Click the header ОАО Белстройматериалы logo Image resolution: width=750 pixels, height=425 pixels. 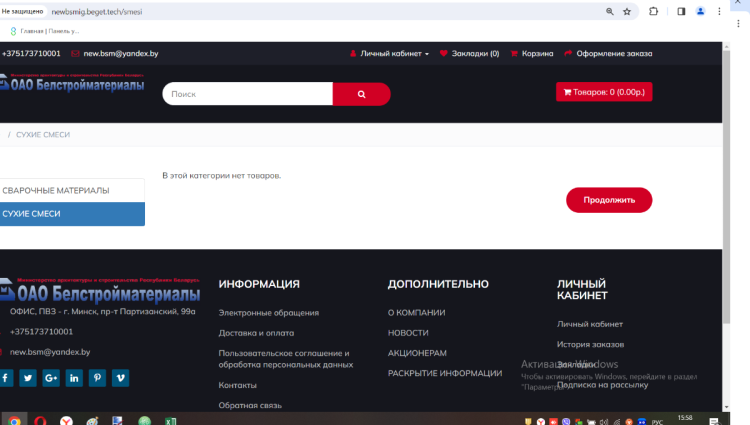coord(72,83)
